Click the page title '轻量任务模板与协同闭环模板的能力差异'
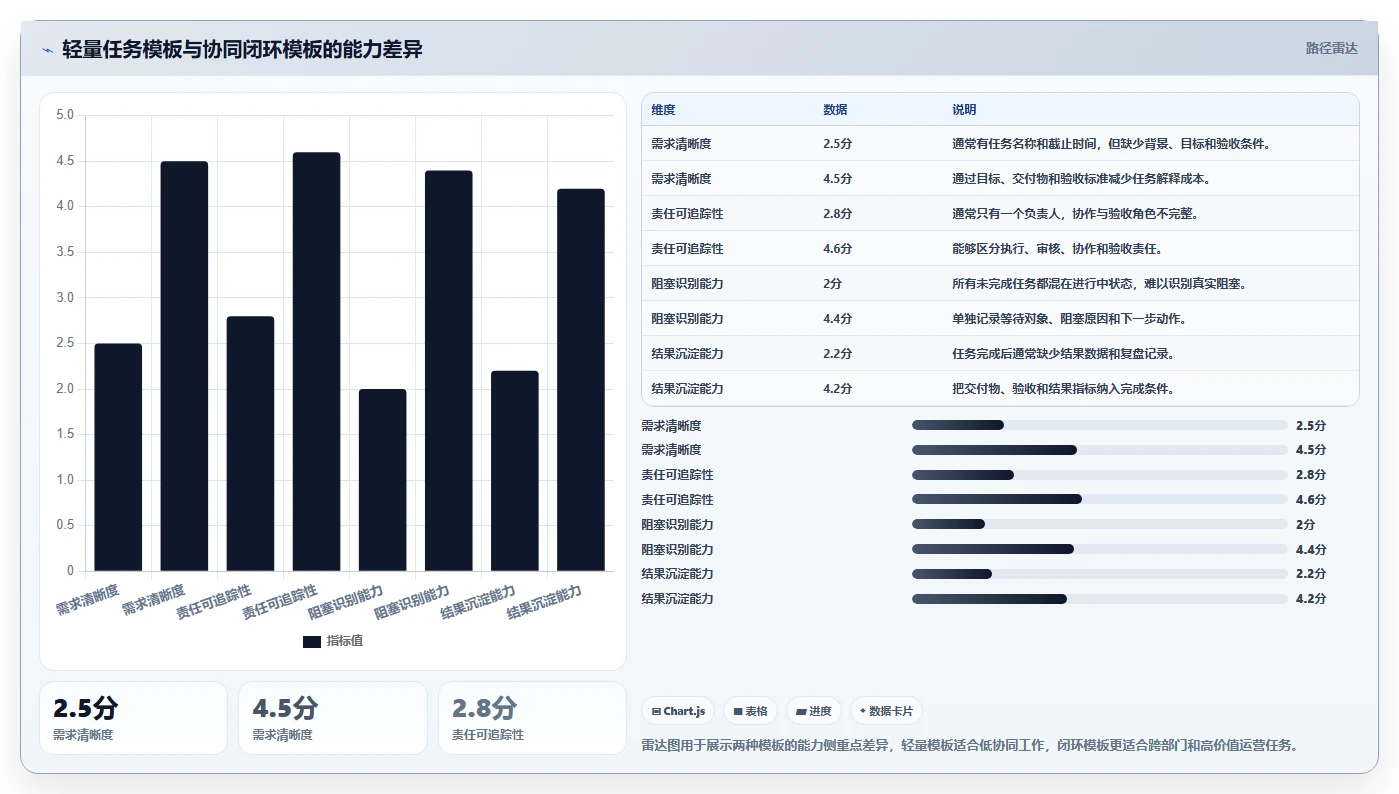1399x794 pixels. (242, 49)
